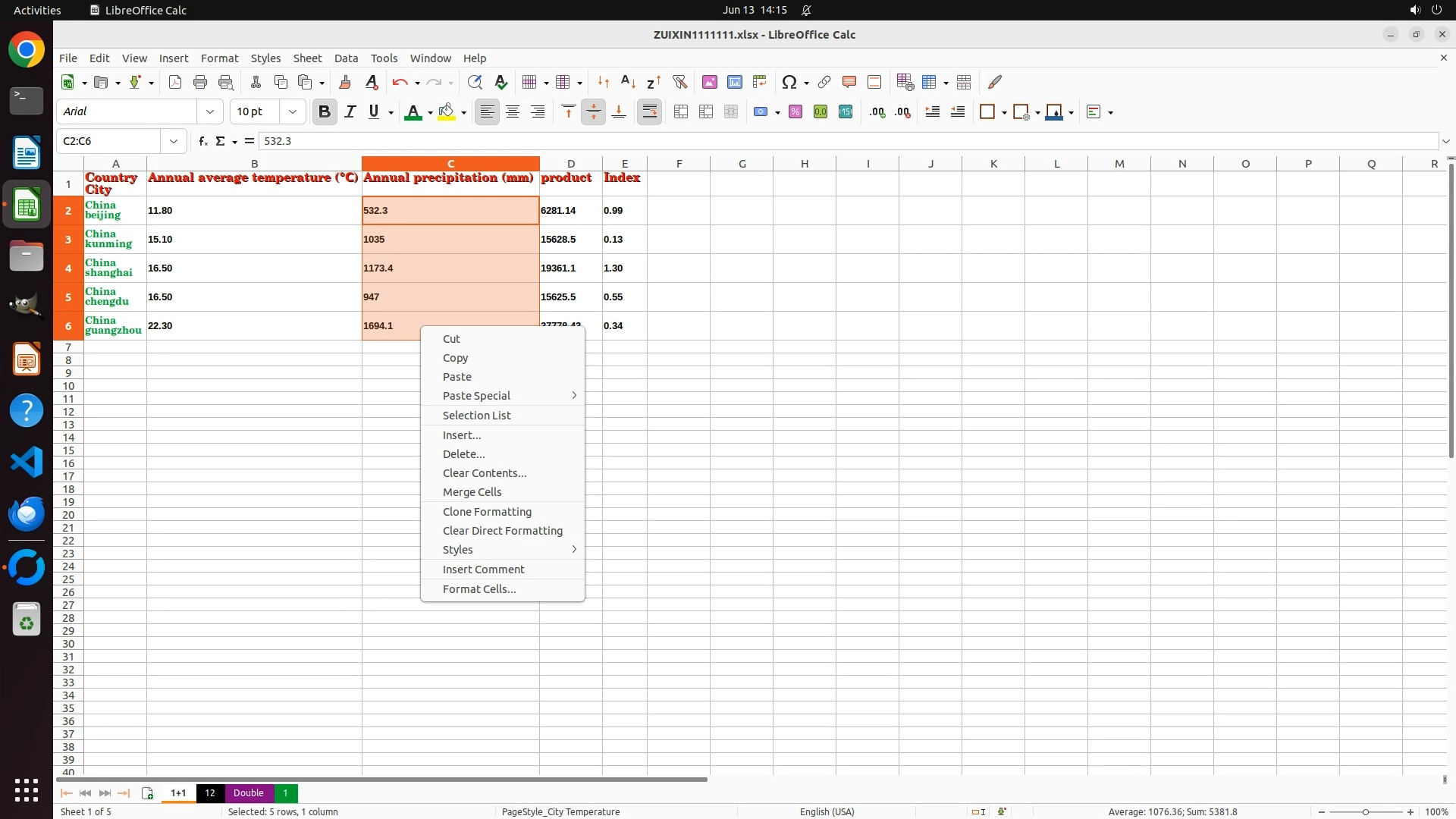Click the Clone Formatting paintbrush icon

point(345,82)
